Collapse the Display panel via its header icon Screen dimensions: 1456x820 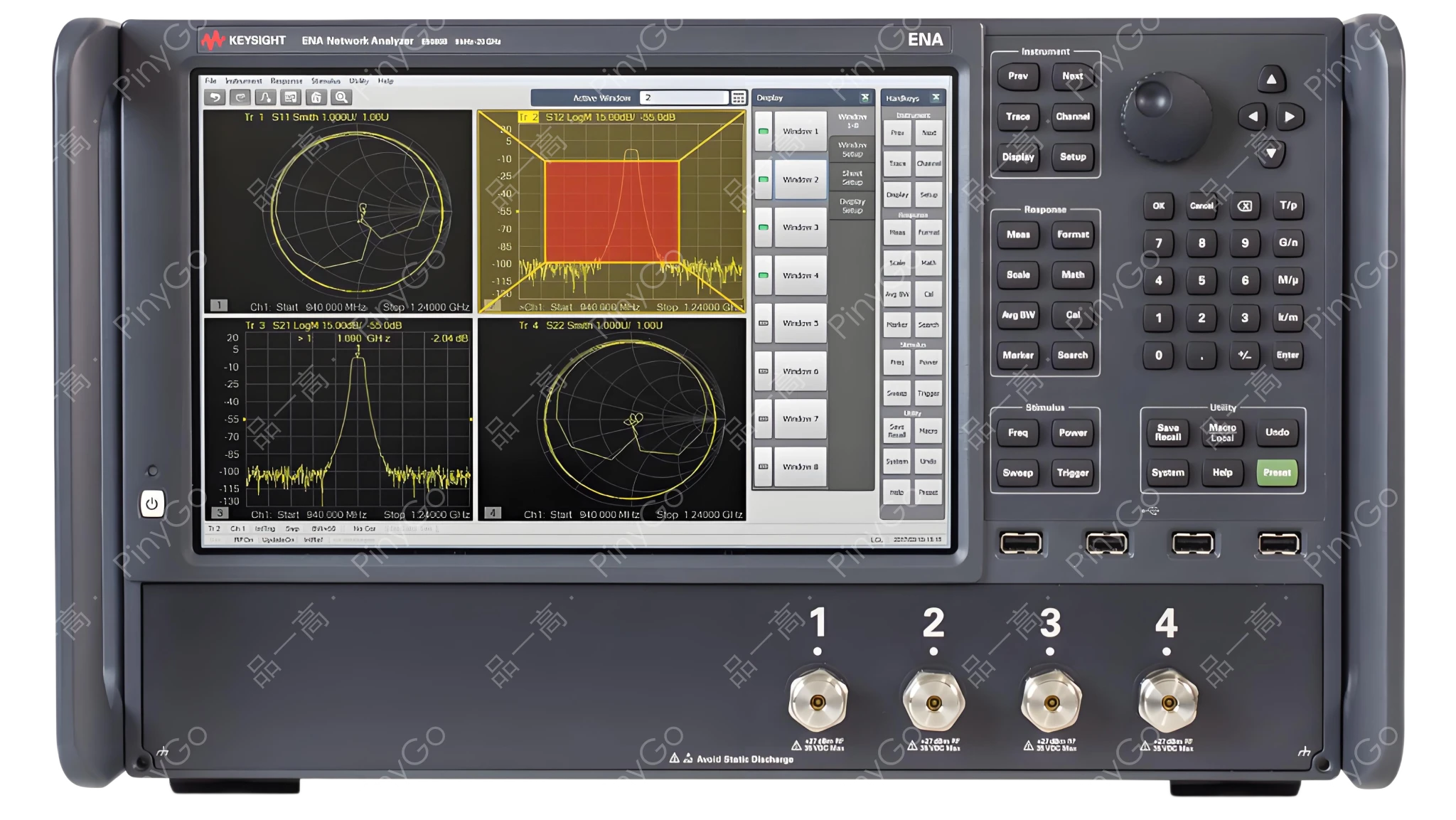pos(864,99)
